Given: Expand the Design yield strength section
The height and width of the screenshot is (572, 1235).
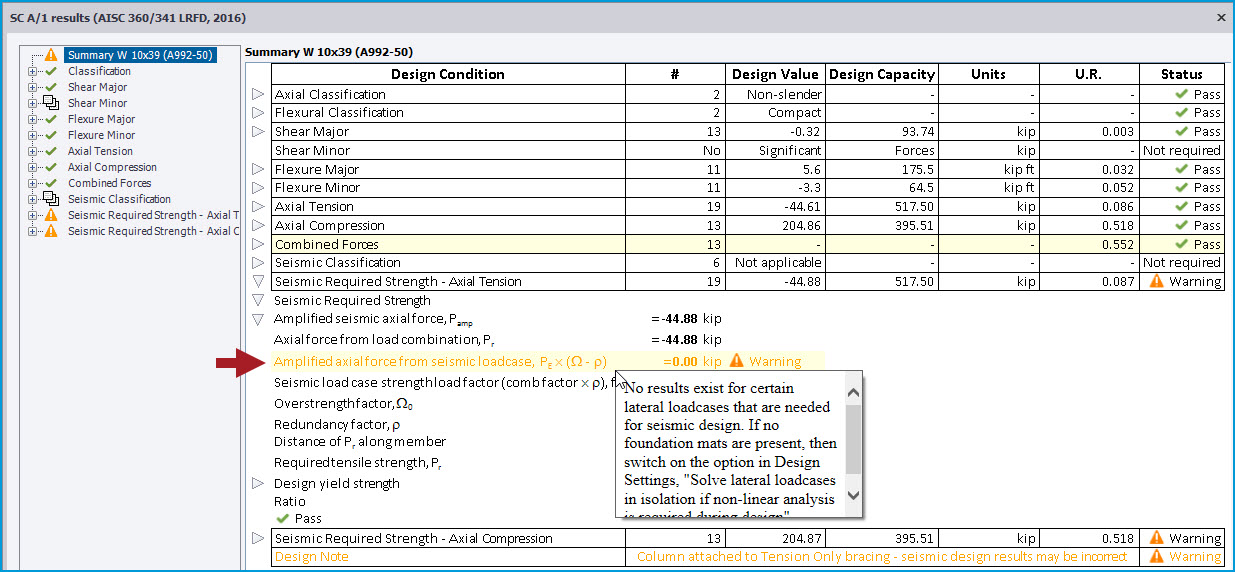Looking at the screenshot, I should click(x=258, y=484).
